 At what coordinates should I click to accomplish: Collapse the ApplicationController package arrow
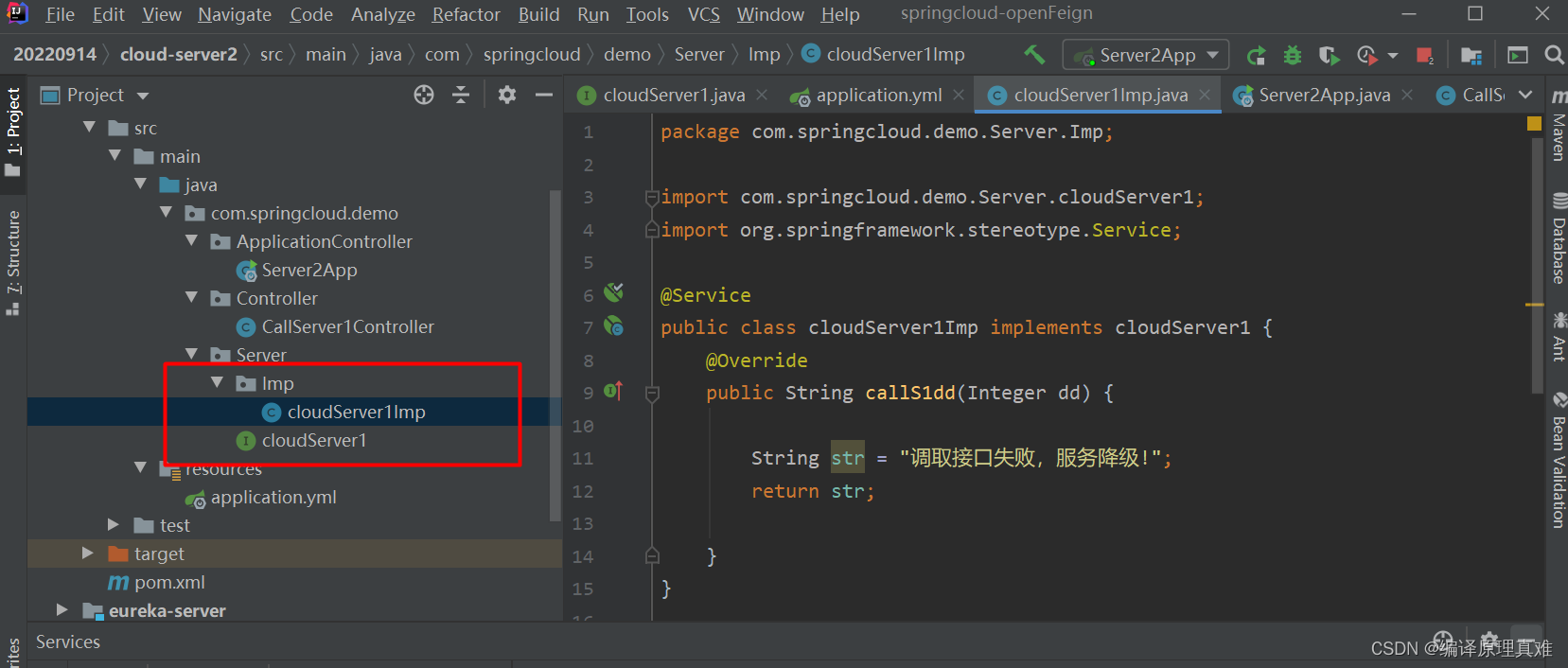coord(191,240)
